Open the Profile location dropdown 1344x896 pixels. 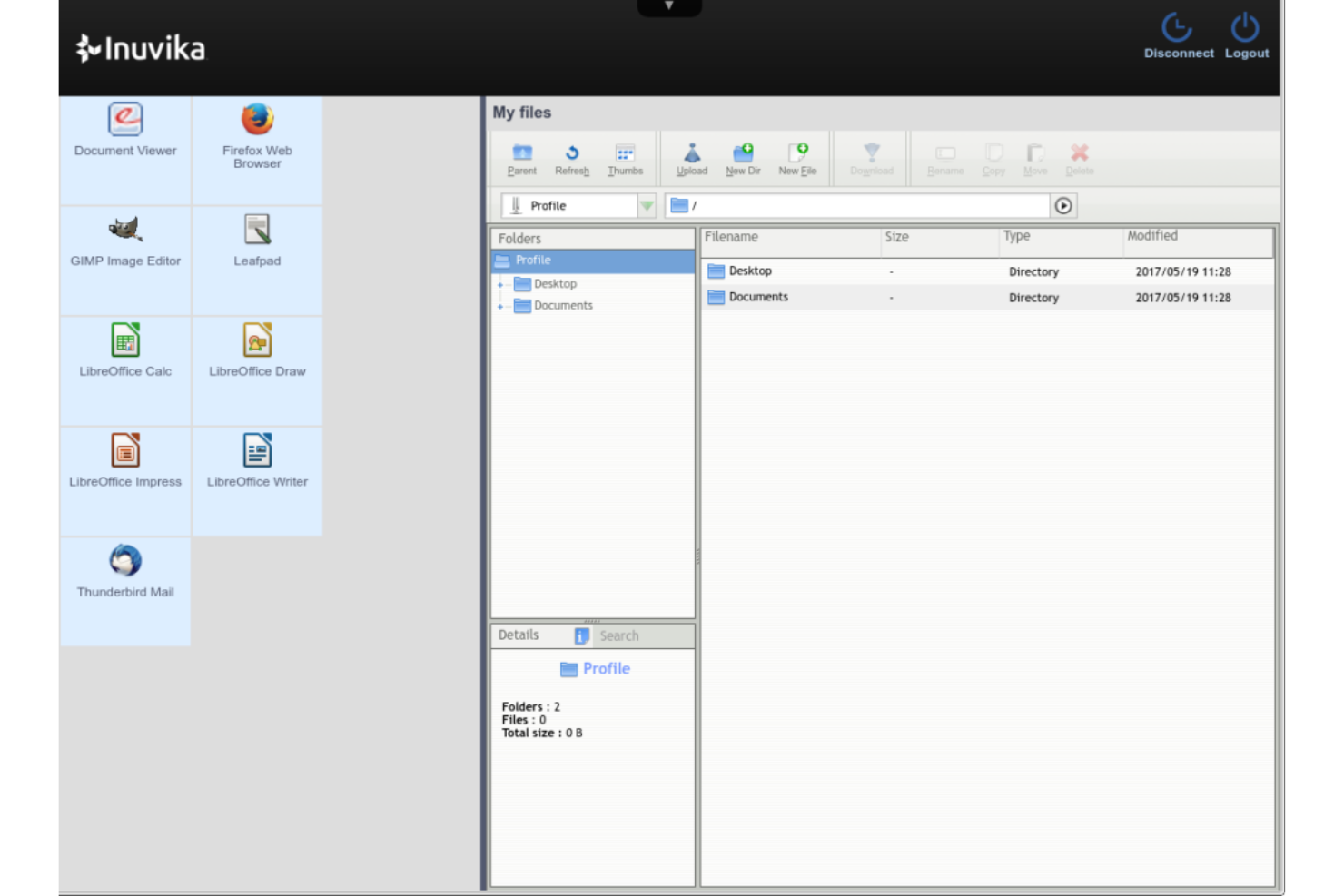(647, 205)
